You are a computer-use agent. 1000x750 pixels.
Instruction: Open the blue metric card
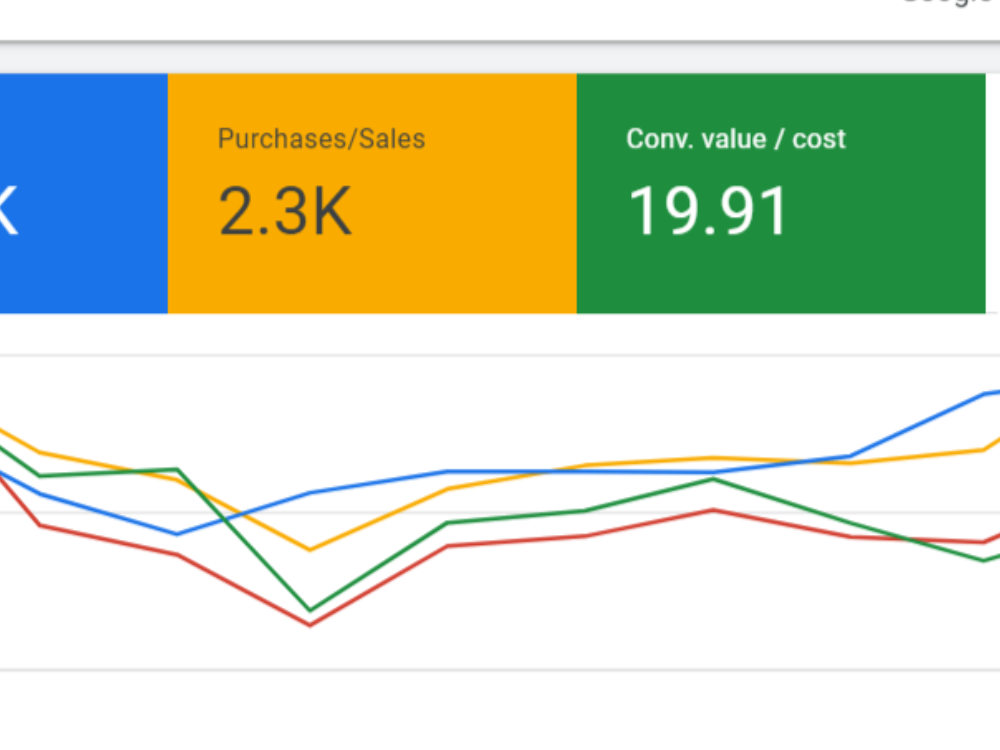(x=84, y=193)
